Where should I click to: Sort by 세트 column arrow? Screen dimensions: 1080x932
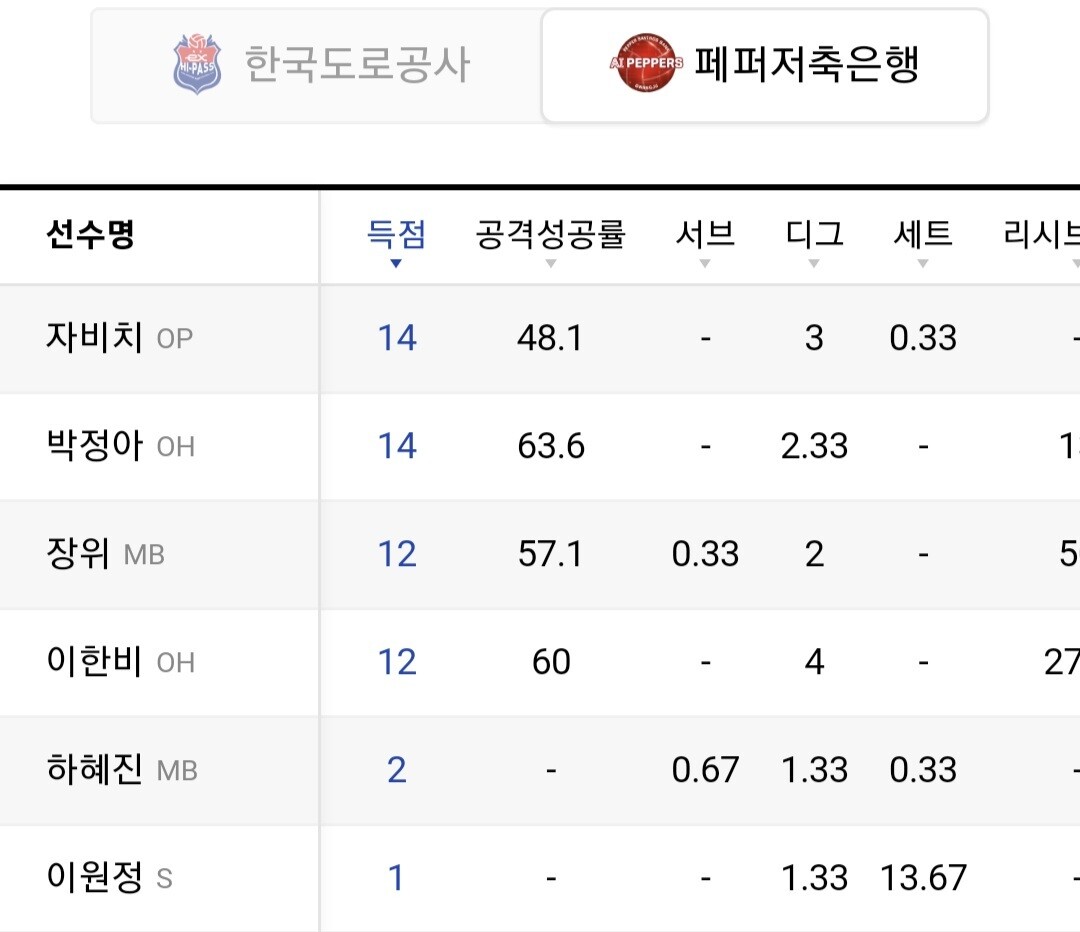click(x=923, y=263)
